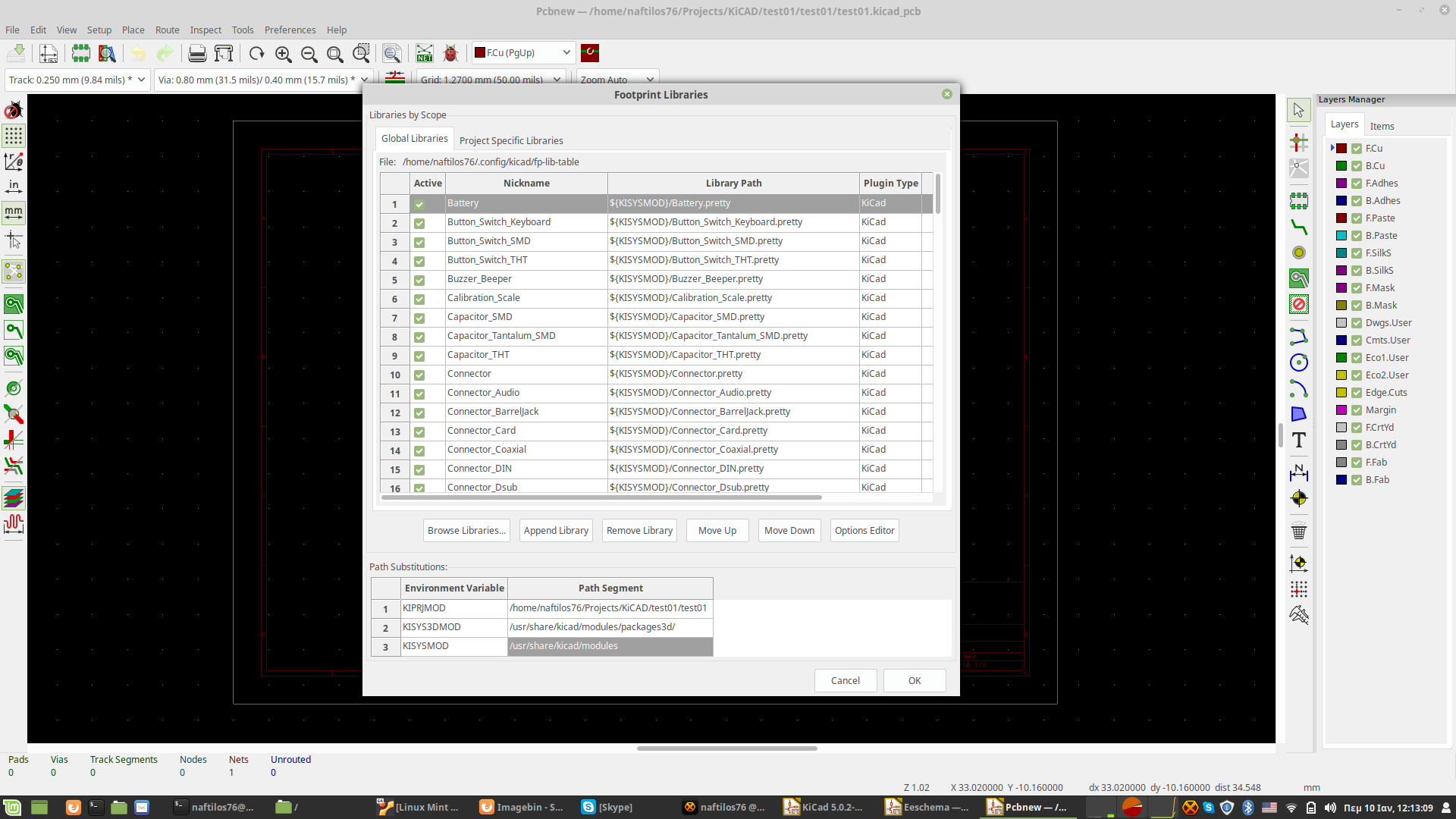Click the B.Cu layer color swatch
Screen dimensions: 1456x819
[x=1341, y=166]
